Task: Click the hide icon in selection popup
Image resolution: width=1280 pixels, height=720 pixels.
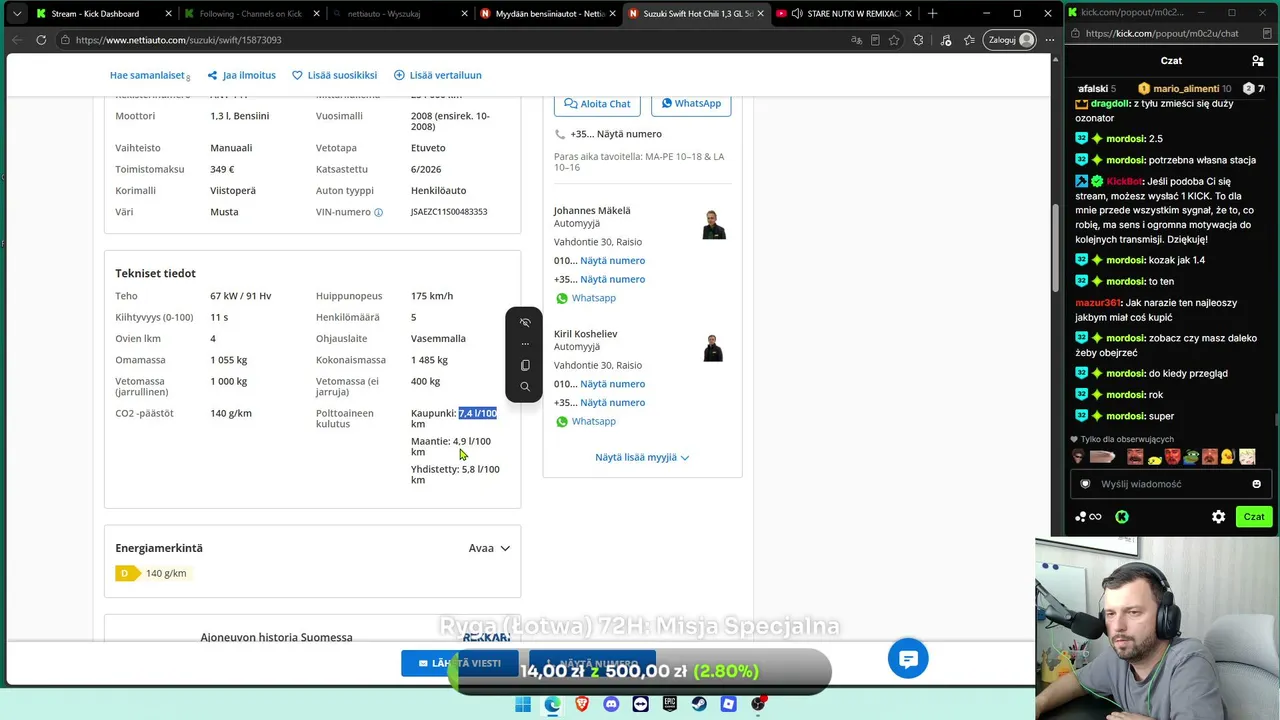Action: pyautogui.click(x=525, y=323)
